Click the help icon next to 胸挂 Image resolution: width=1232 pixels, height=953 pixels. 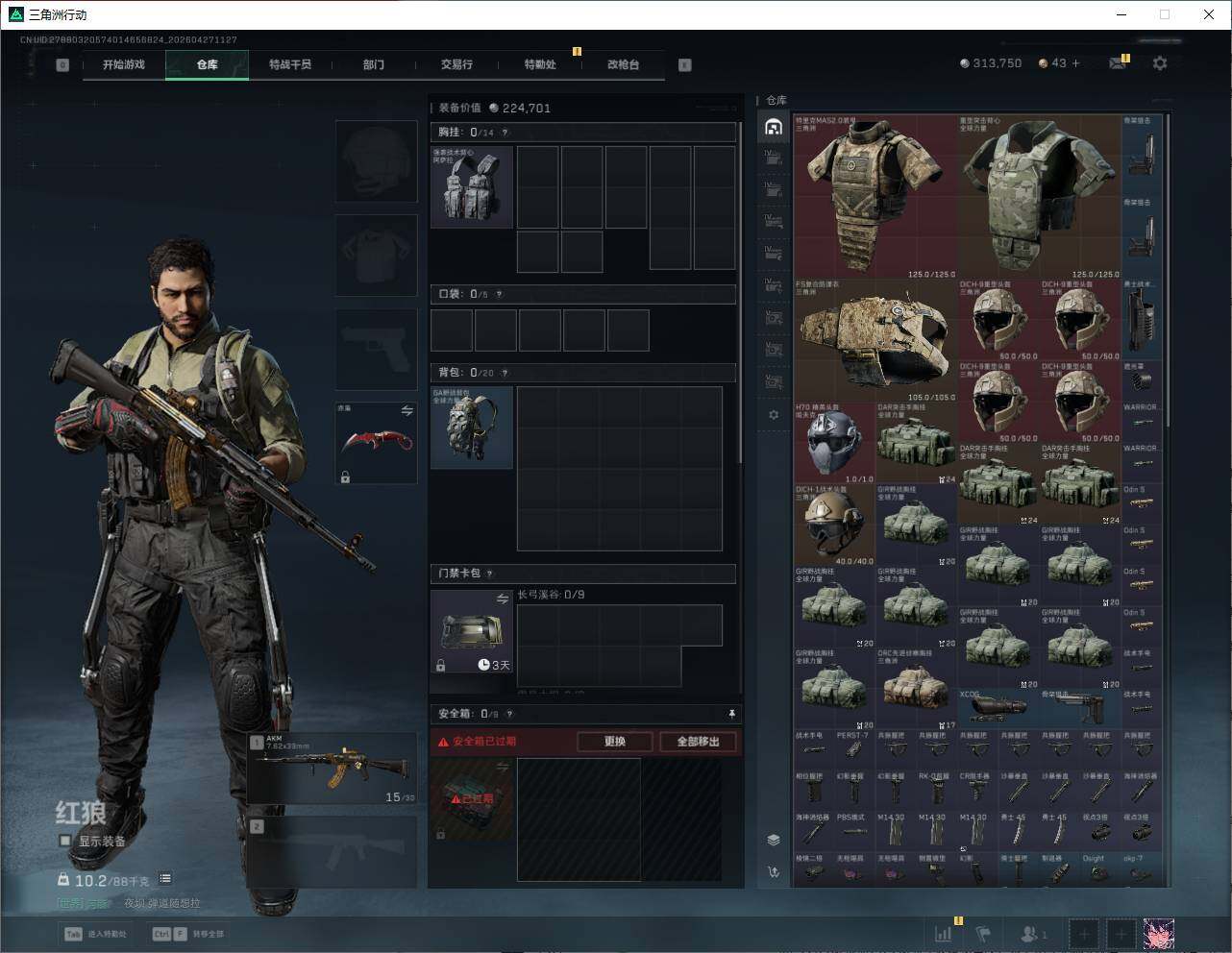505,133
